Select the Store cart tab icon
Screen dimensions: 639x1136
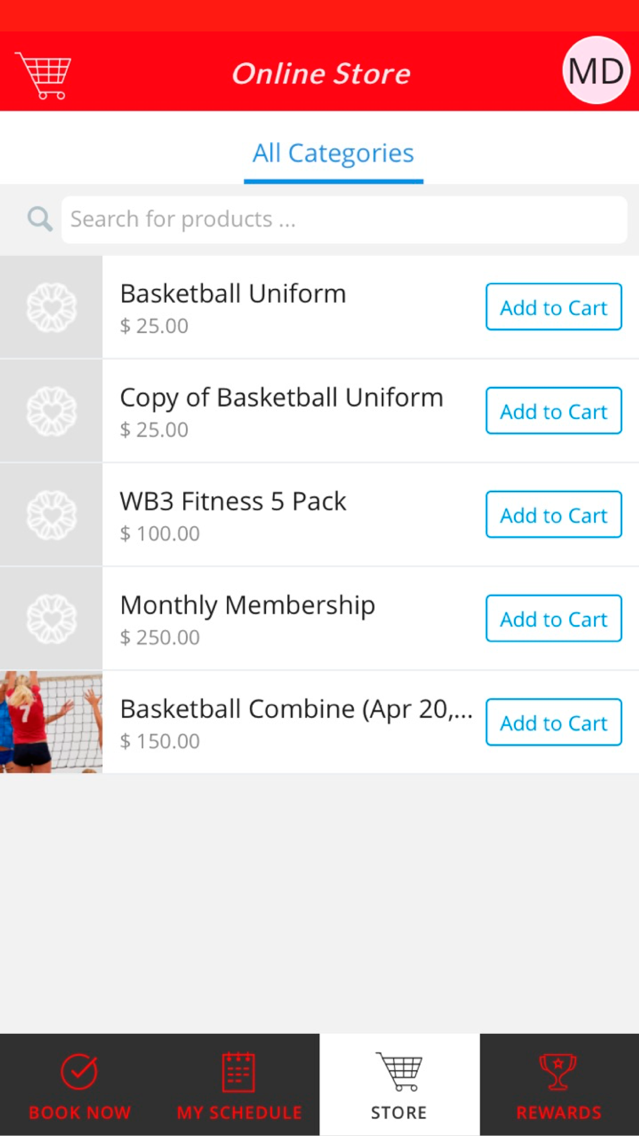pos(398,1072)
